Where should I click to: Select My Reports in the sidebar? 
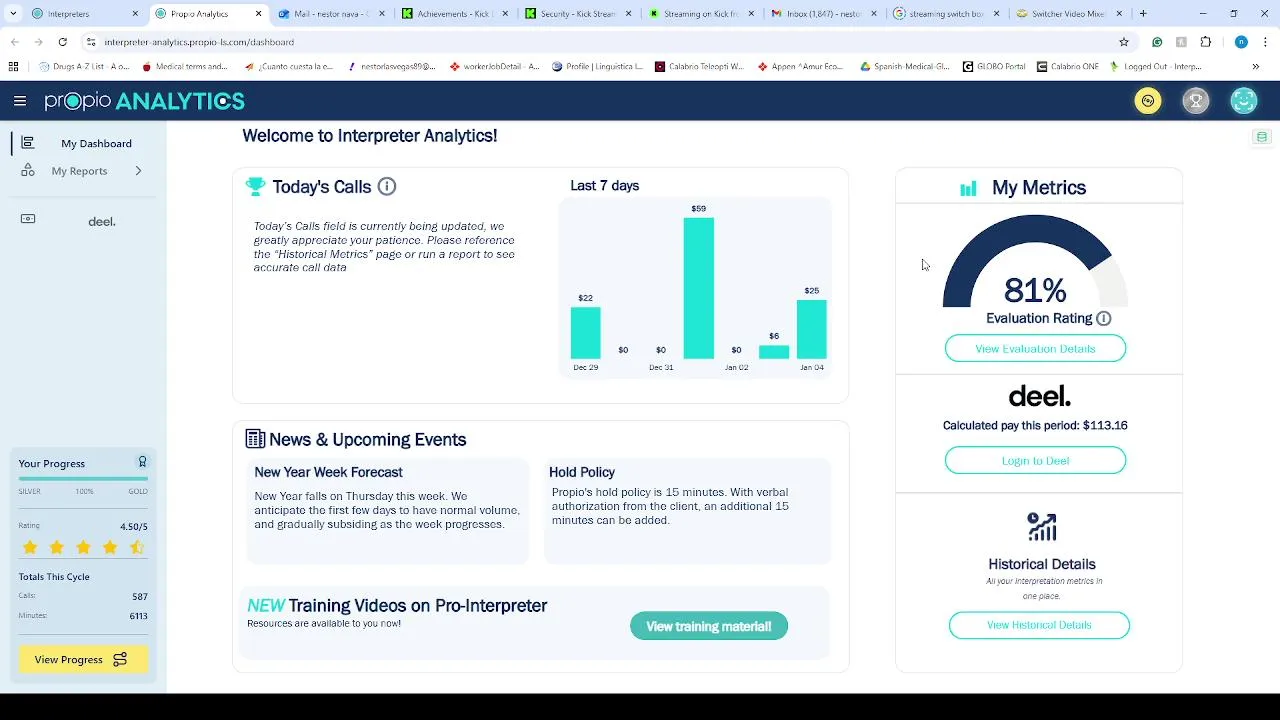coord(79,171)
